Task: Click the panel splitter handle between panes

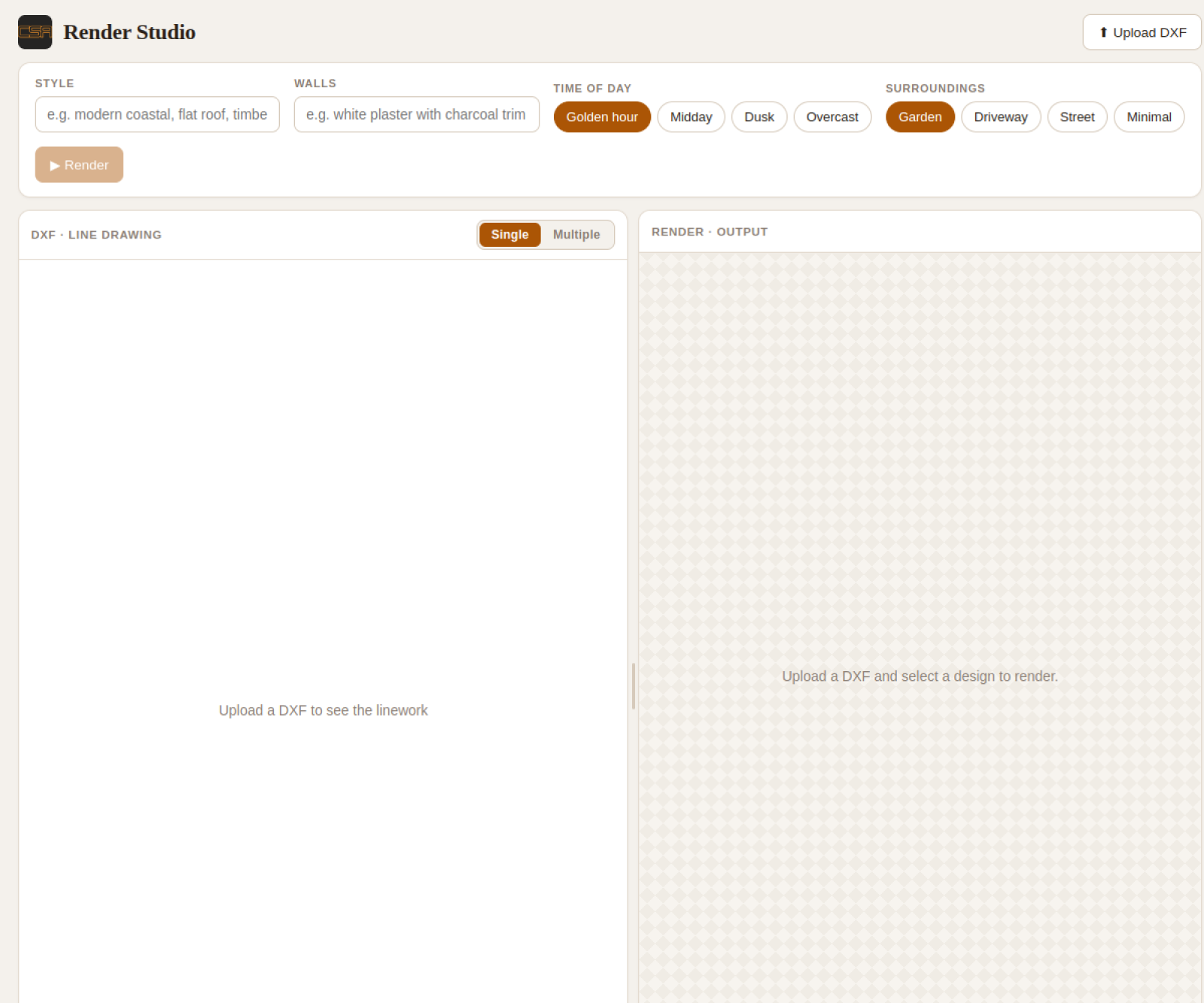Action: click(x=634, y=685)
